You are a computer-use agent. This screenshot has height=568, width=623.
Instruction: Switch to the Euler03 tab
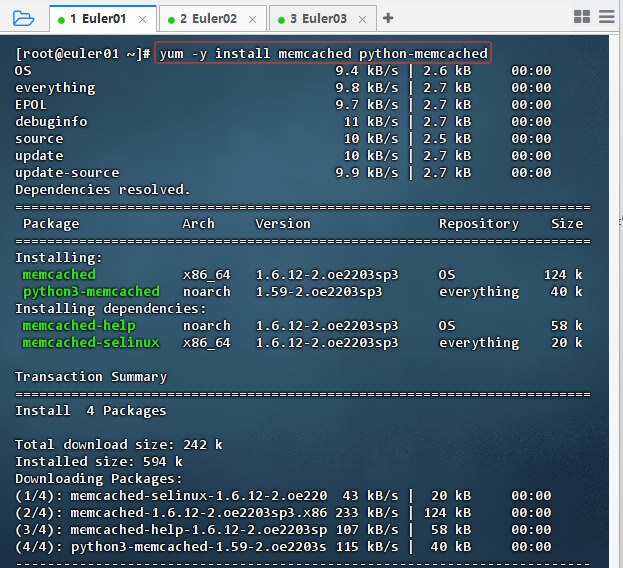click(323, 19)
